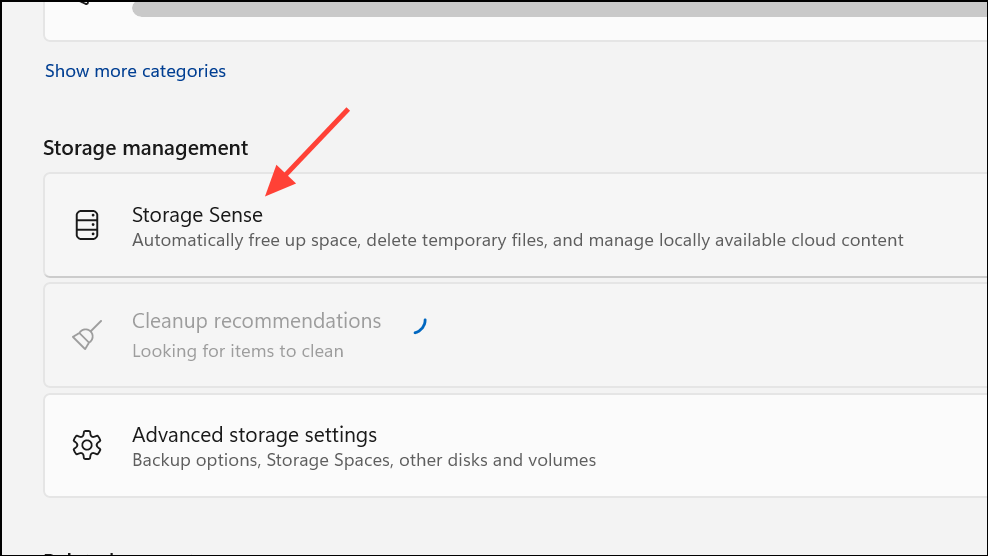Click the Storage management section heading

145,148
